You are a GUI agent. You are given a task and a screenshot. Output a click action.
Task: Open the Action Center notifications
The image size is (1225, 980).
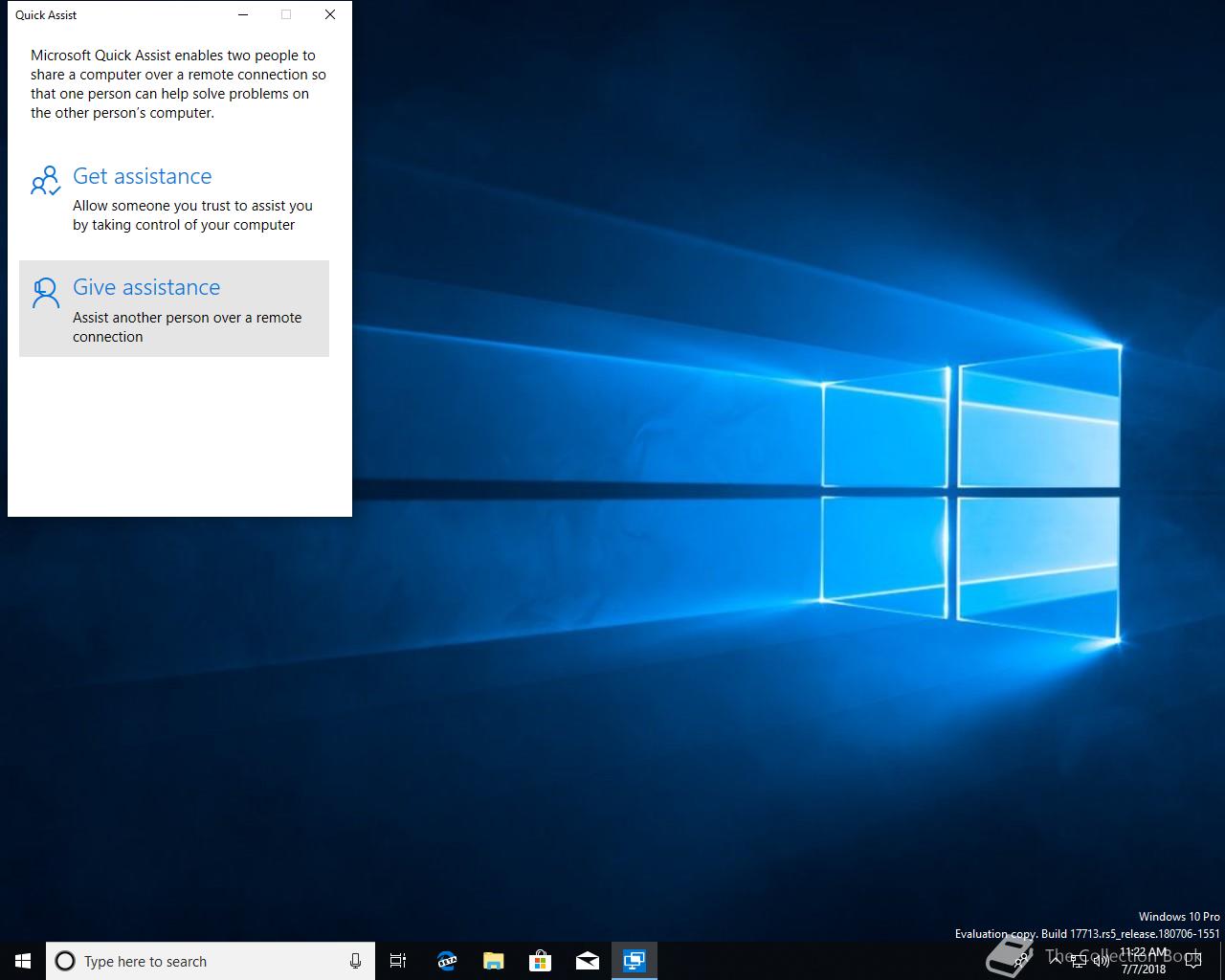pos(1192,961)
